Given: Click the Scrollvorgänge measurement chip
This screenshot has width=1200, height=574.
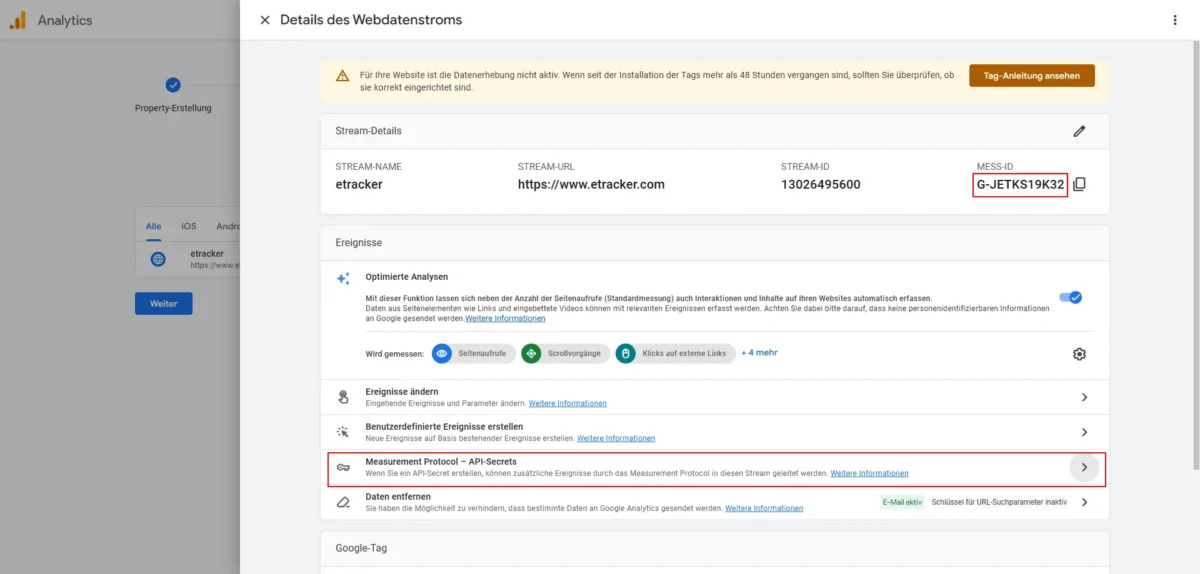Looking at the screenshot, I should point(565,353).
